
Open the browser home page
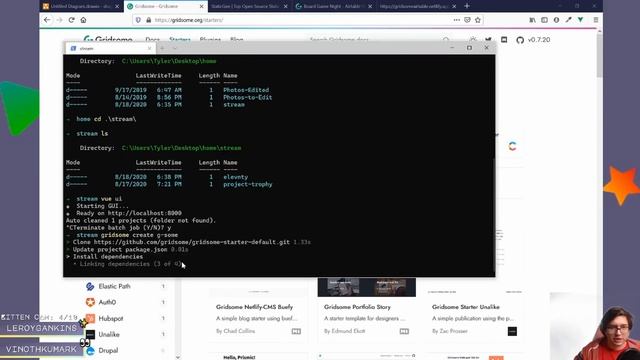coord(83,20)
